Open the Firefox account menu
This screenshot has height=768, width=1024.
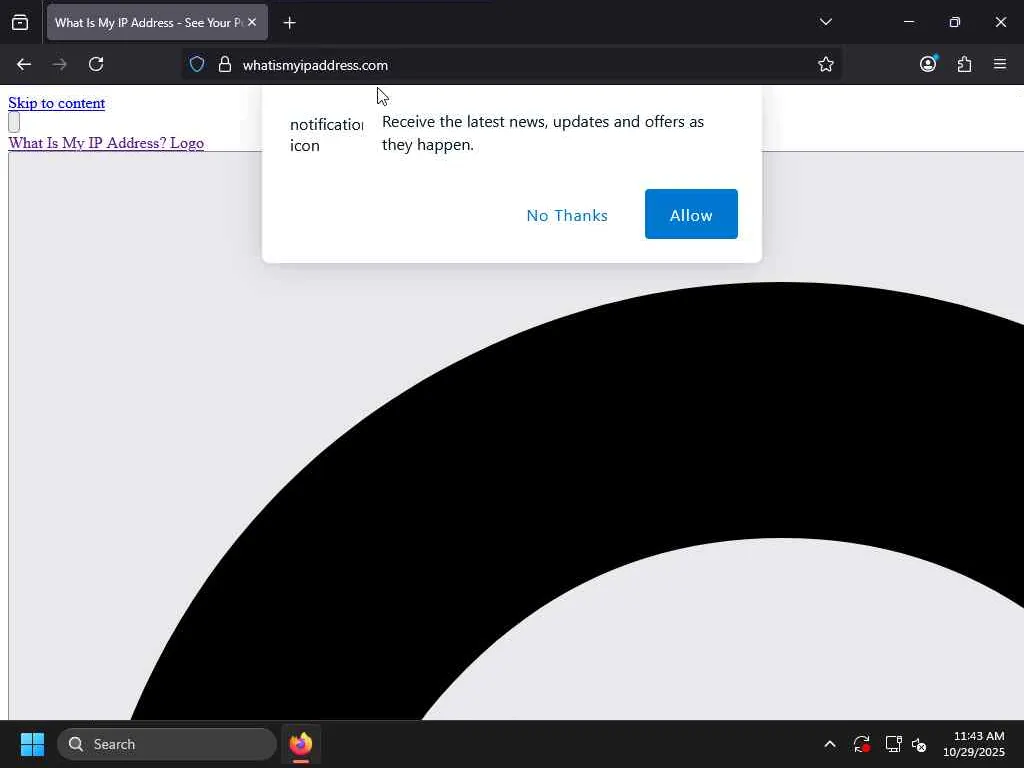coord(928,63)
